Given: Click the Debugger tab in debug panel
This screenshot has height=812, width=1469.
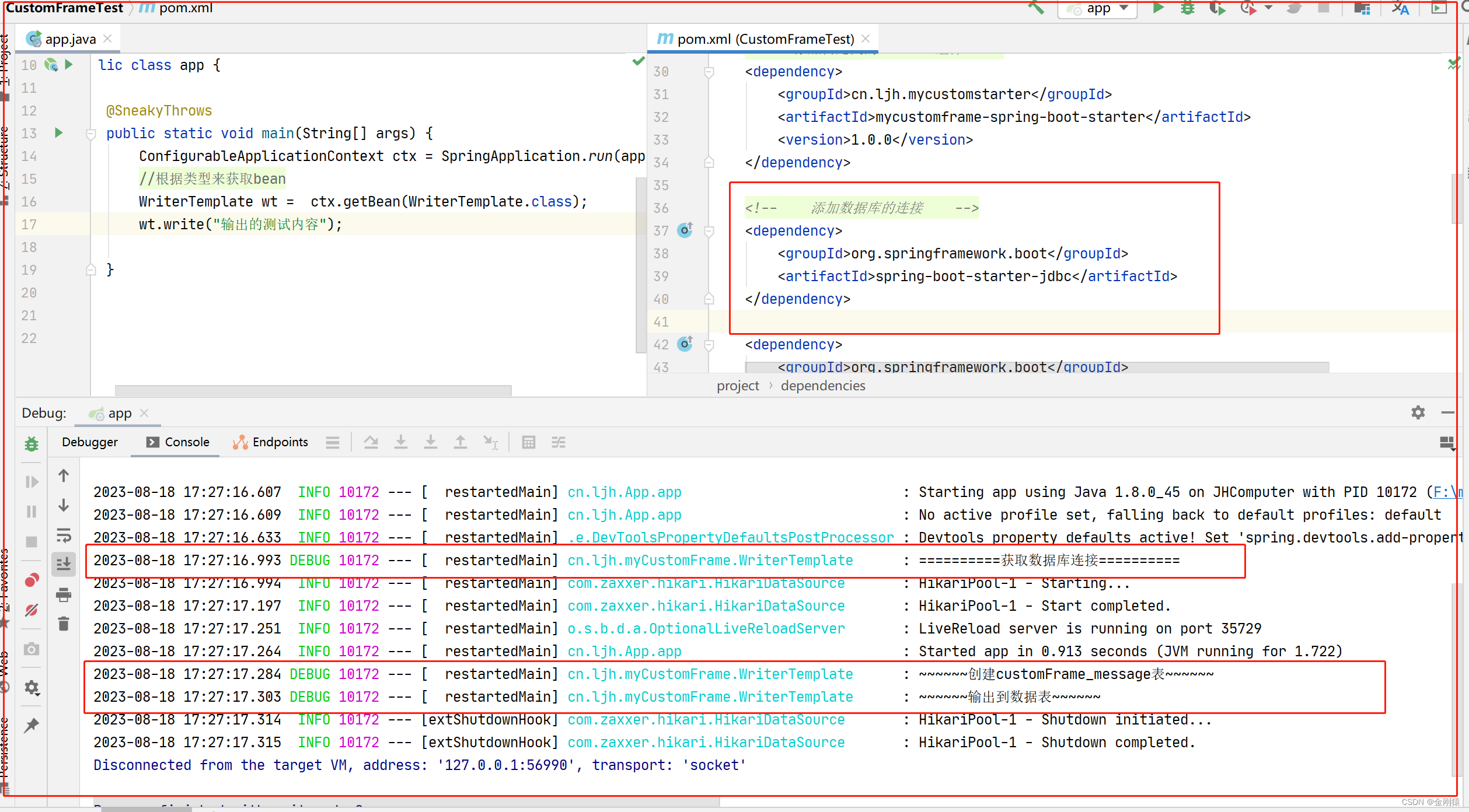Looking at the screenshot, I should click(x=89, y=442).
